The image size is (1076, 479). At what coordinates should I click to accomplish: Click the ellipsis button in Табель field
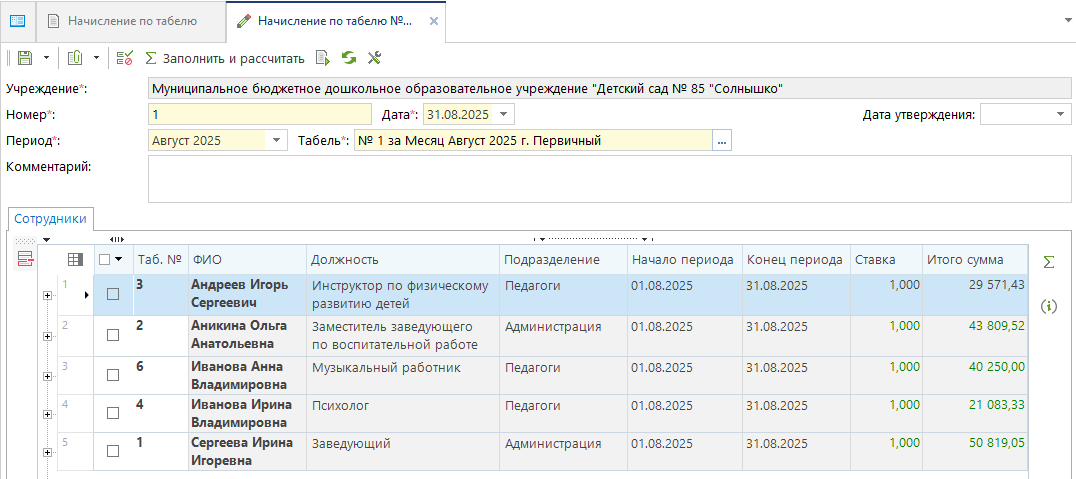[x=722, y=141]
